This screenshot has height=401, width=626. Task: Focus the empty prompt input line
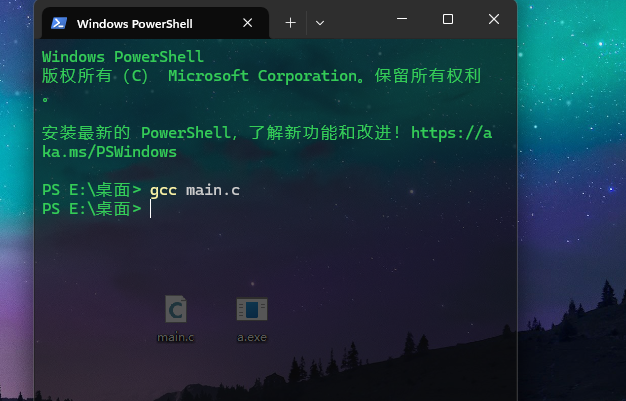[x=300, y=209]
